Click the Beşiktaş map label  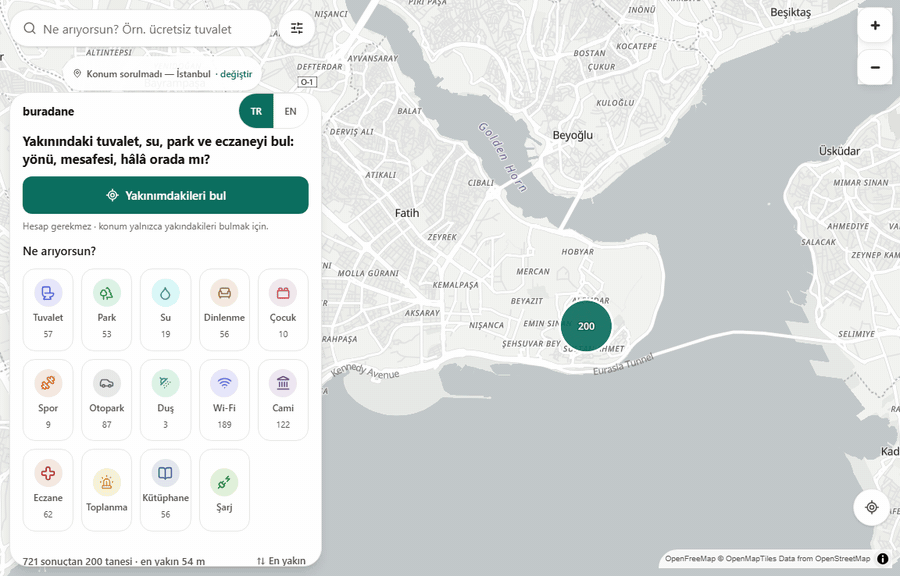pos(790,12)
